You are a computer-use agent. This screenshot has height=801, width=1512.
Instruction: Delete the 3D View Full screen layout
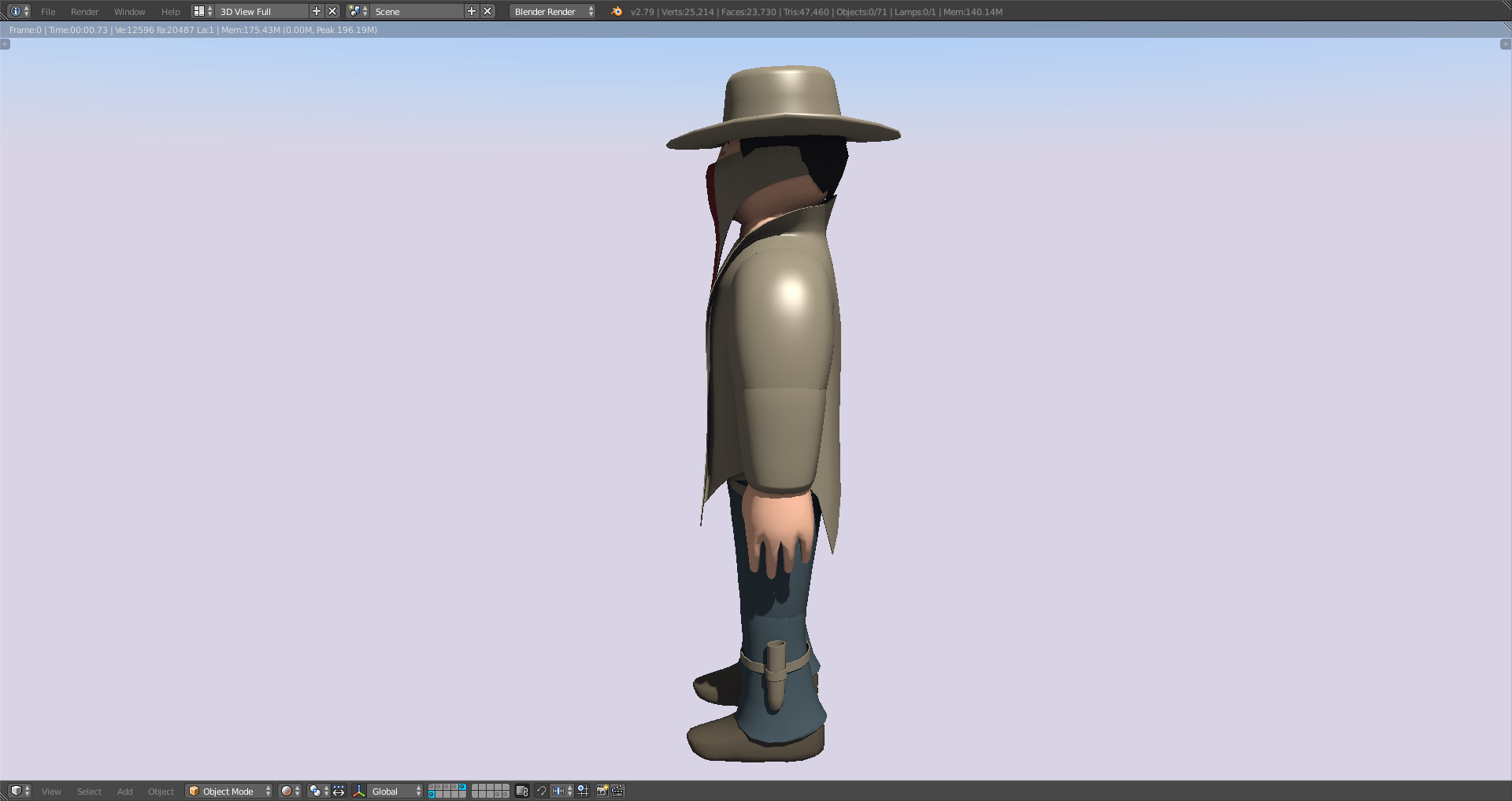tap(332, 11)
